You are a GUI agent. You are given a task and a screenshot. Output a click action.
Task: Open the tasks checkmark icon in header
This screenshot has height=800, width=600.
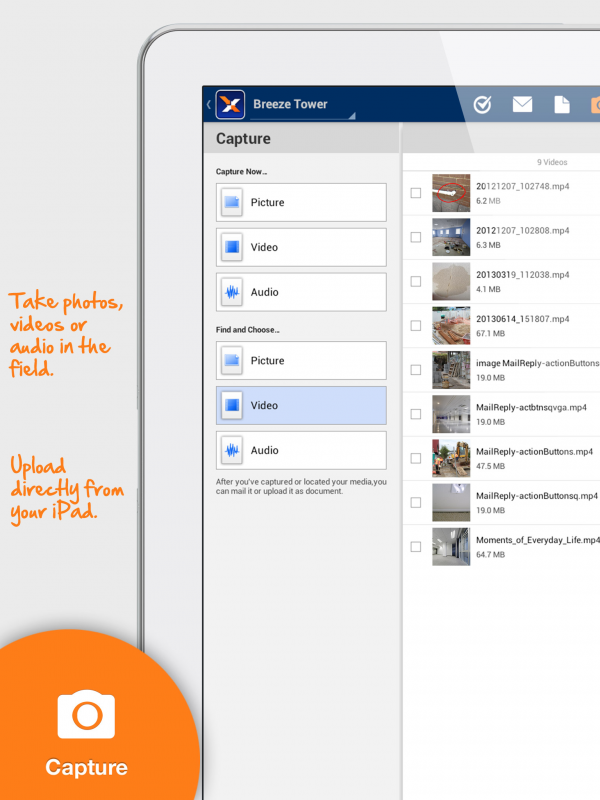pos(482,105)
